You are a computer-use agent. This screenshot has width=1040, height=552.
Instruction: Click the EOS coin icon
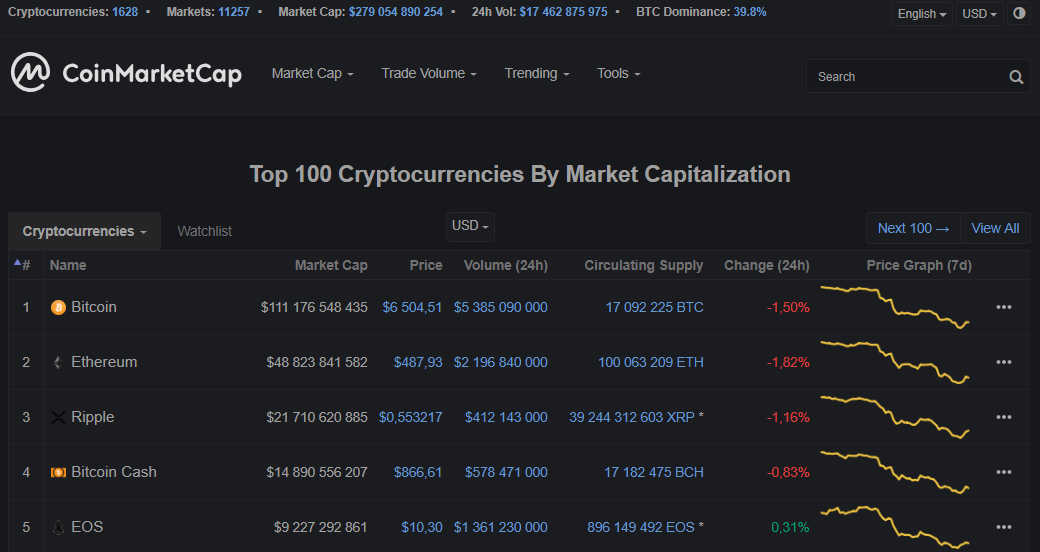click(58, 527)
